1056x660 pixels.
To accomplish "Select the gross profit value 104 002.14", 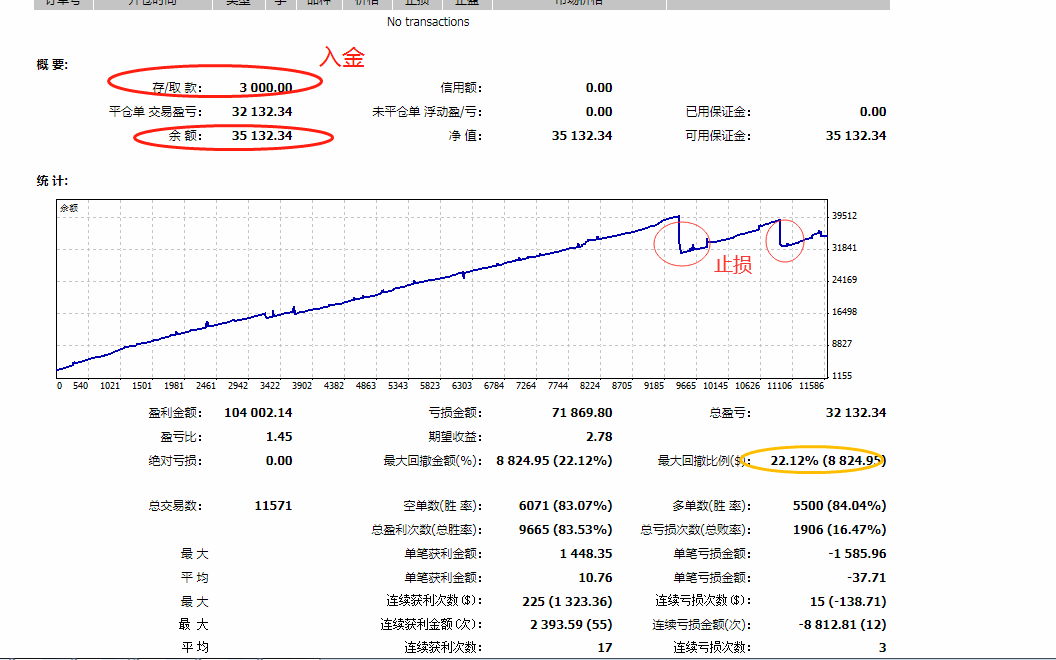I will pyautogui.click(x=258, y=413).
